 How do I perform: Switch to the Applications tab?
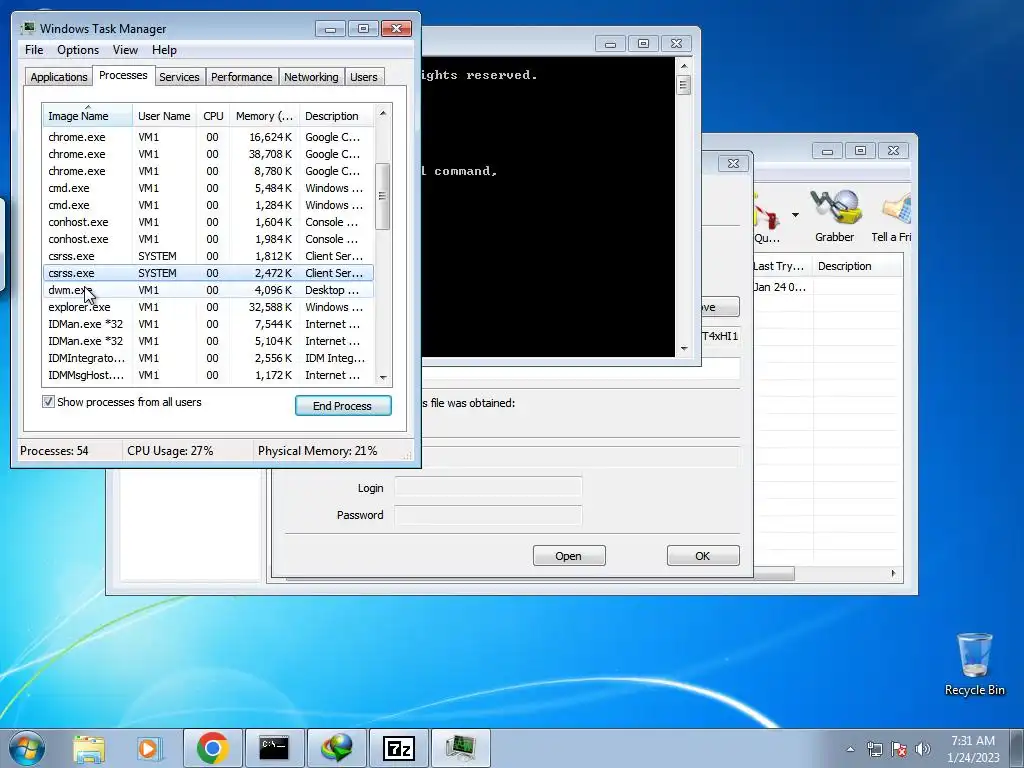coord(59,77)
